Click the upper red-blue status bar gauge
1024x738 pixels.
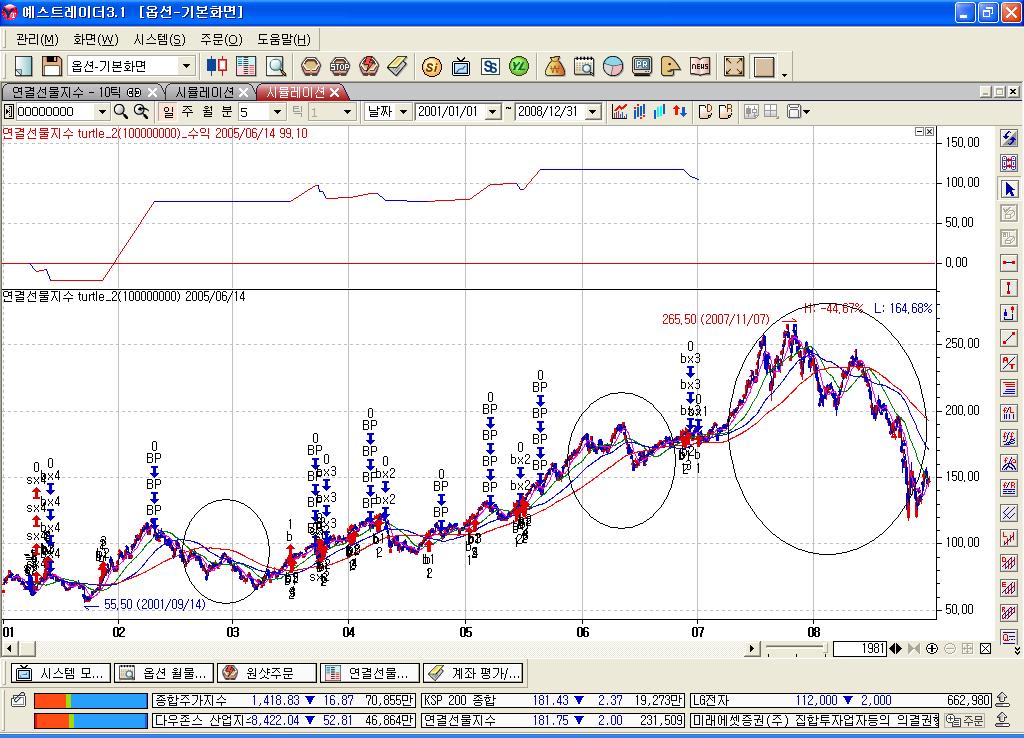click(x=91, y=700)
